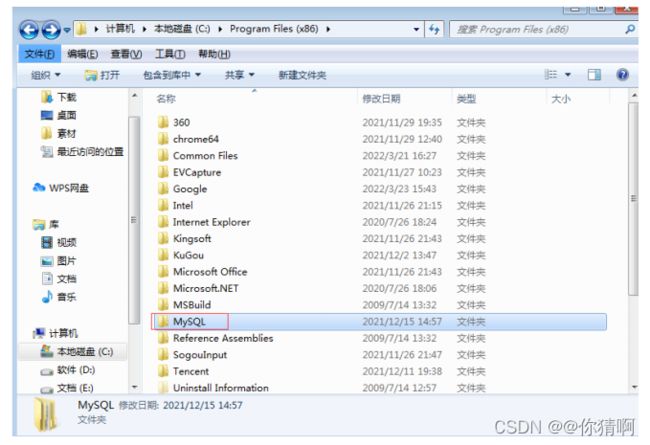This screenshot has height=445, width=650.
Task: Open the 编辑(E) menu
Action: click(82, 54)
